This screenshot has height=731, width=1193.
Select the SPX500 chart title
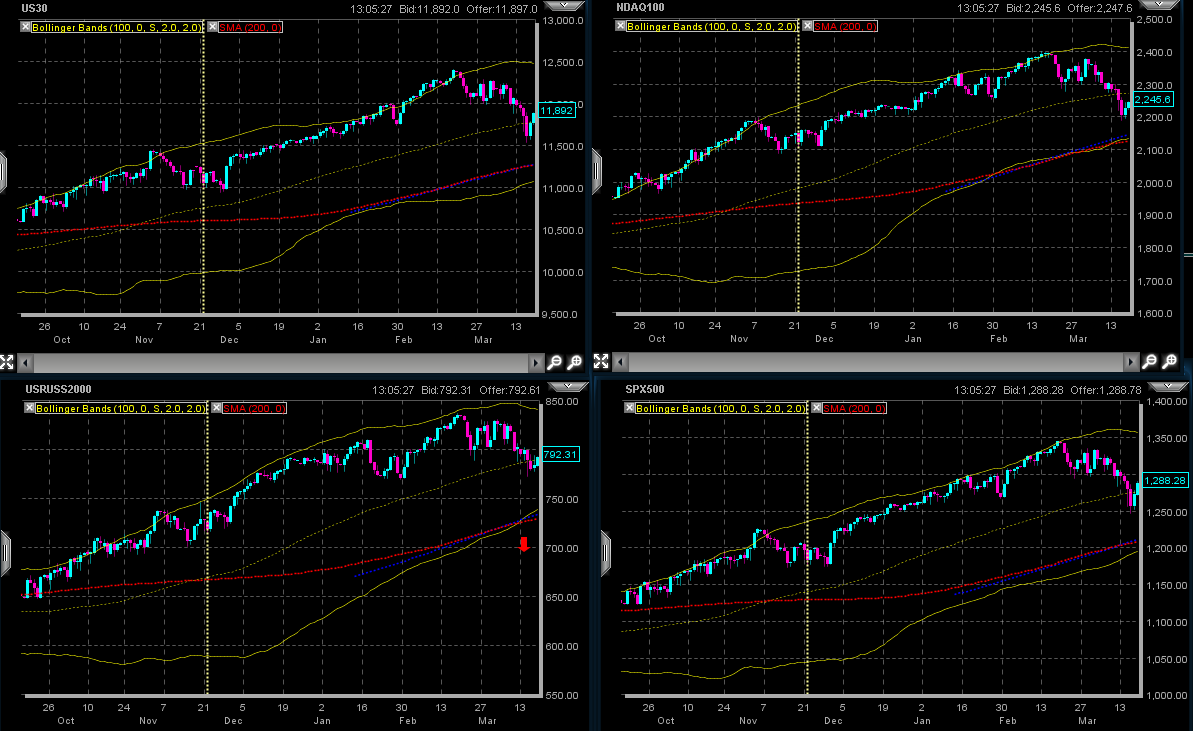pyautogui.click(x=644, y=389)
